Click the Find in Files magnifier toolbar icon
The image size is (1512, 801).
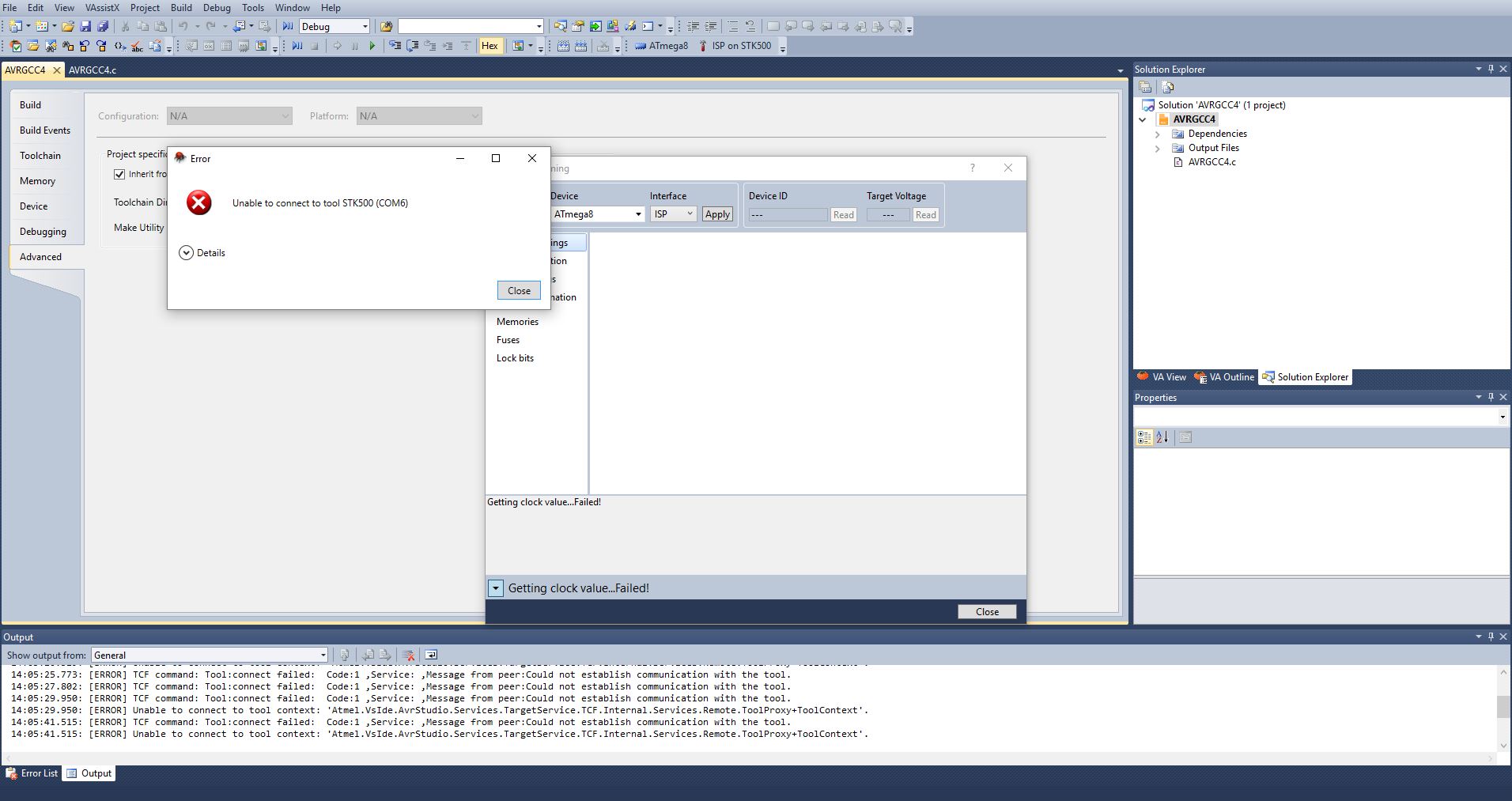pyautogui.click(x=560, y=26)
